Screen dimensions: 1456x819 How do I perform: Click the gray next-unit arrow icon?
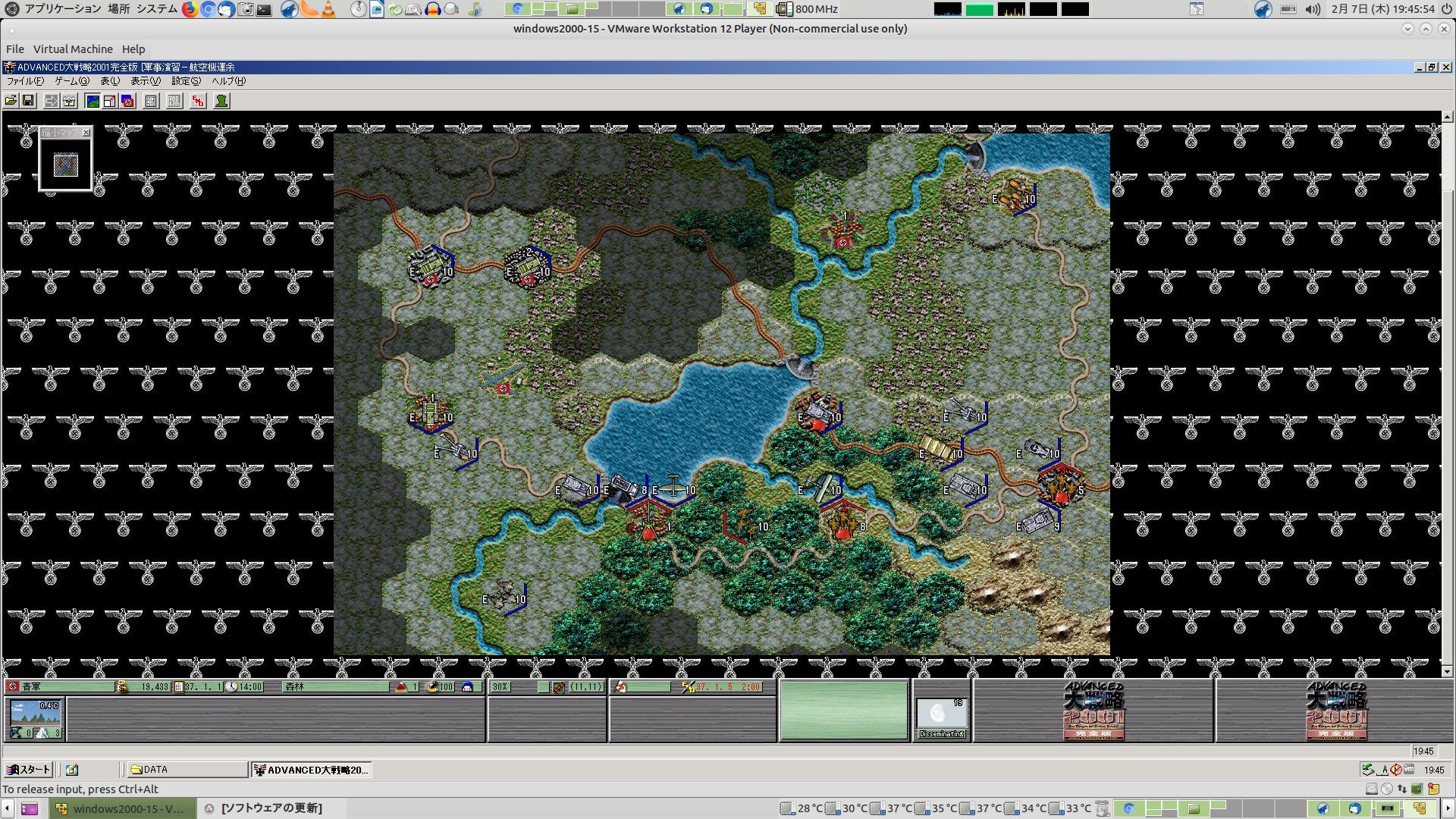pyautogui.click(x=52, y=101)
